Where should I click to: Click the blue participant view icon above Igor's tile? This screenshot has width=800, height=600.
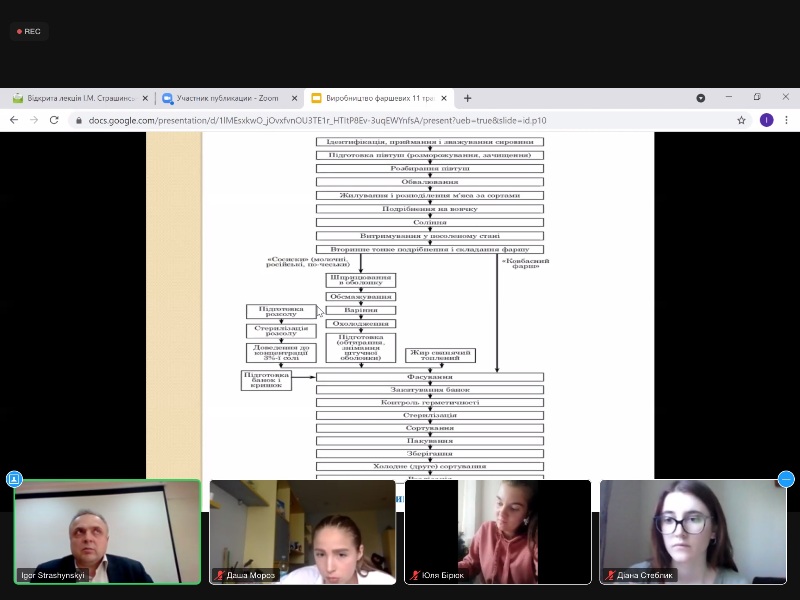(x=14, y=479)
